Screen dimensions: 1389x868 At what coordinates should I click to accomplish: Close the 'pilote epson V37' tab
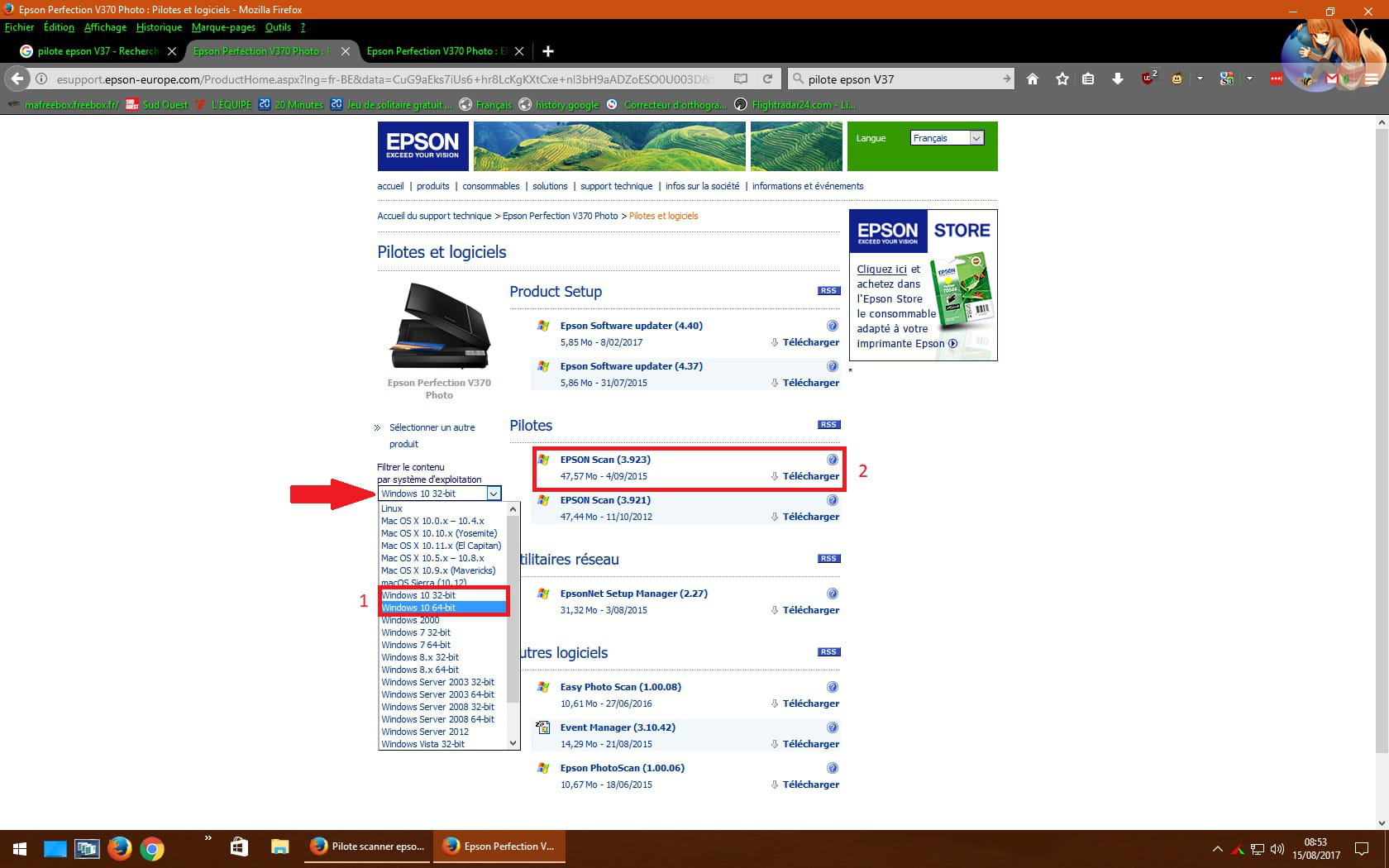[172, 51]
